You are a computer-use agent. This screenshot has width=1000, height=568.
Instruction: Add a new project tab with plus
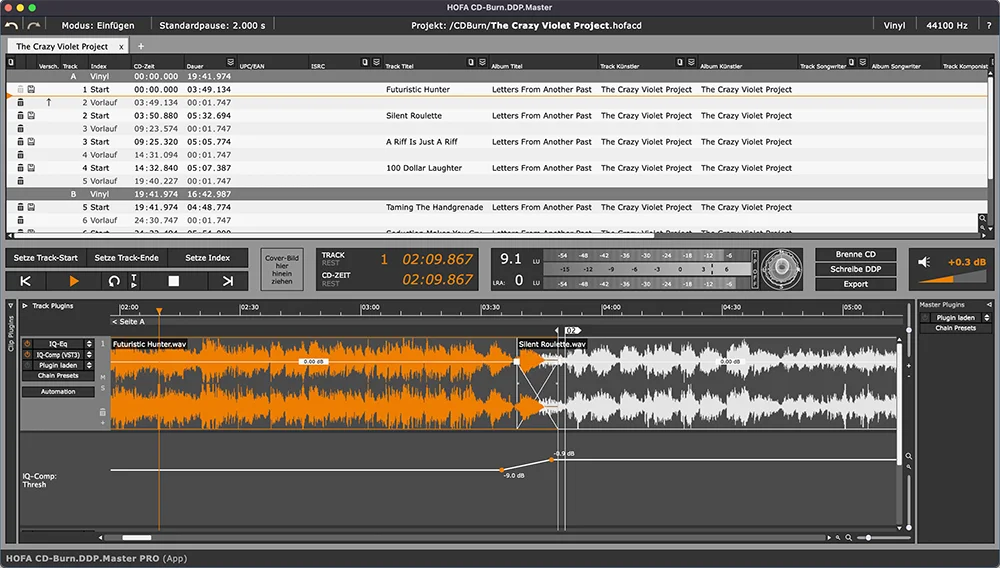click(x=141, y=47)
